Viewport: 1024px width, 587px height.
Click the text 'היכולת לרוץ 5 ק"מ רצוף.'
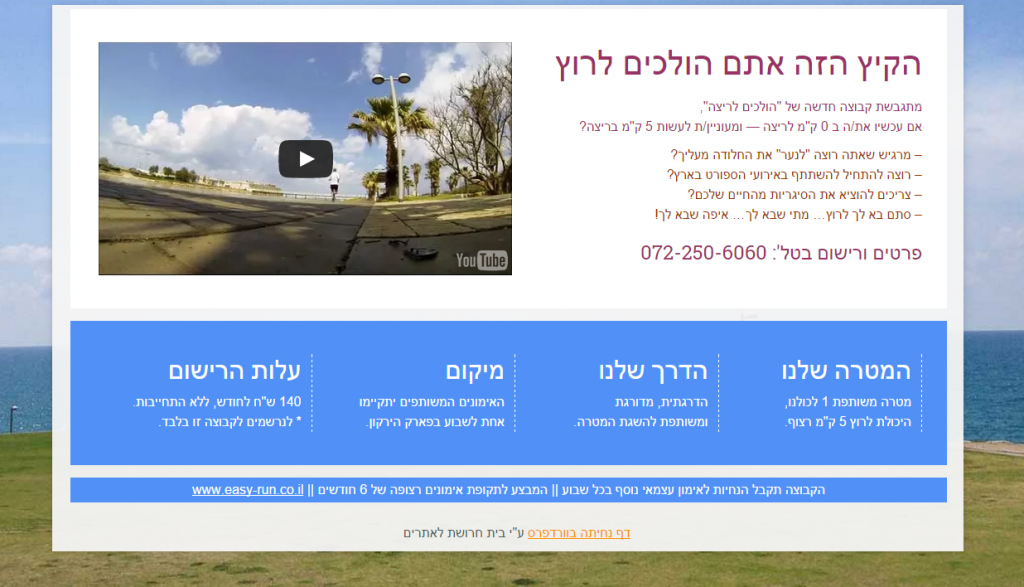pos(848,422)
